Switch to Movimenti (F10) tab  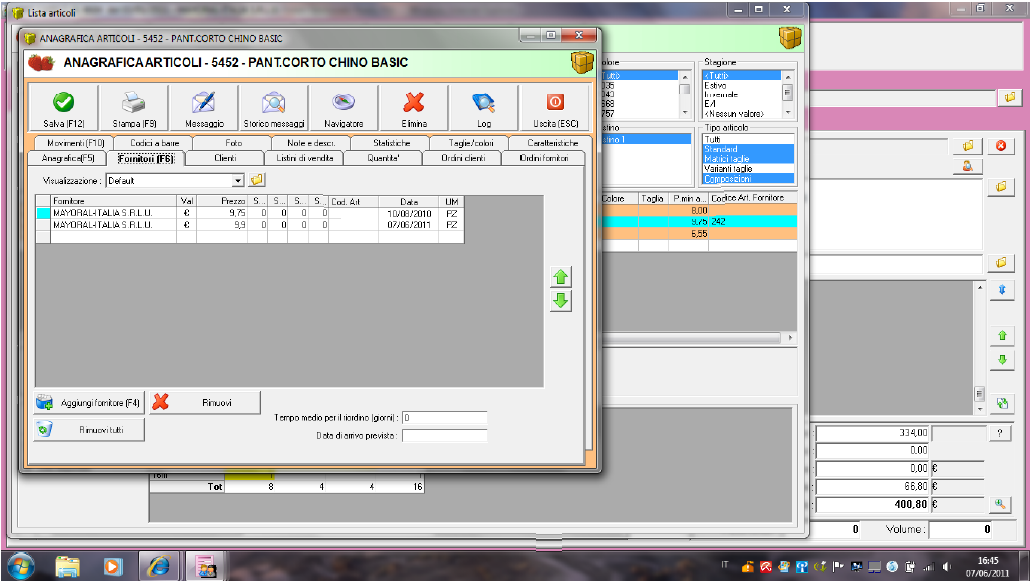click(x=75, y=142)
